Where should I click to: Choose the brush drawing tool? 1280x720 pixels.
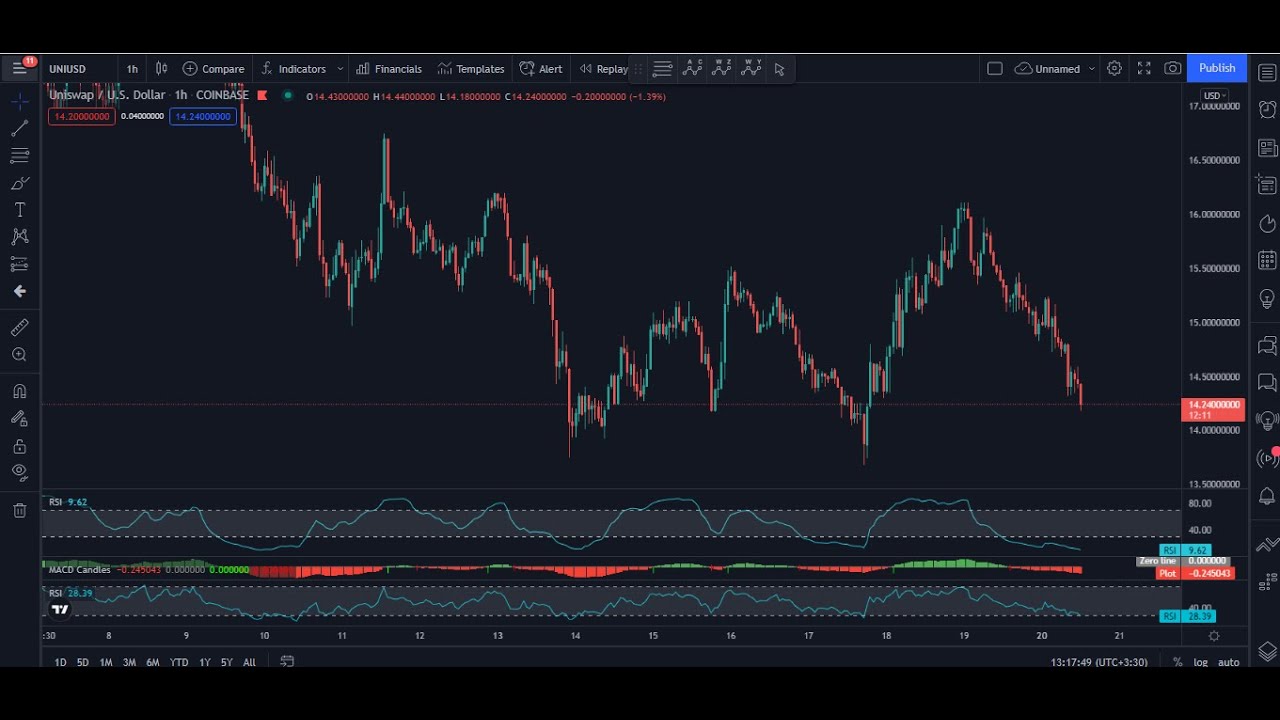click(19, 183)
